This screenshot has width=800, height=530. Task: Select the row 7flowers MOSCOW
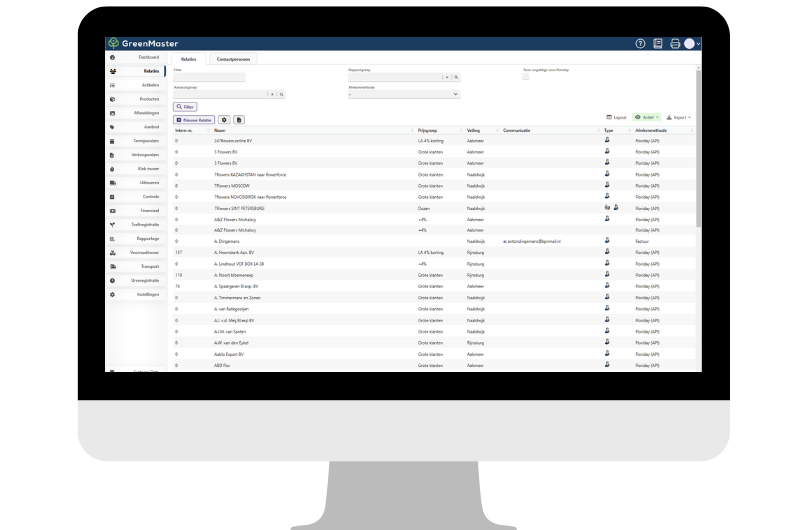tap(434, 186)
